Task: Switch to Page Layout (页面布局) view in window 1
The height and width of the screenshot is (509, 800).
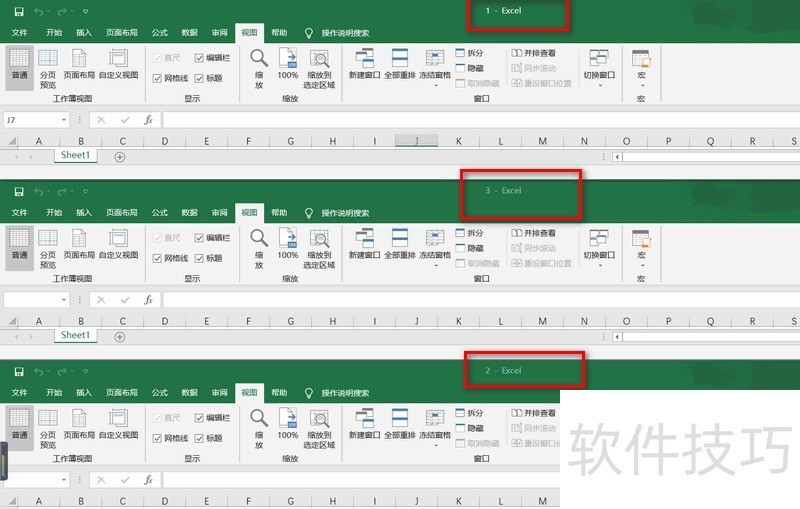Action: point(79,65)
